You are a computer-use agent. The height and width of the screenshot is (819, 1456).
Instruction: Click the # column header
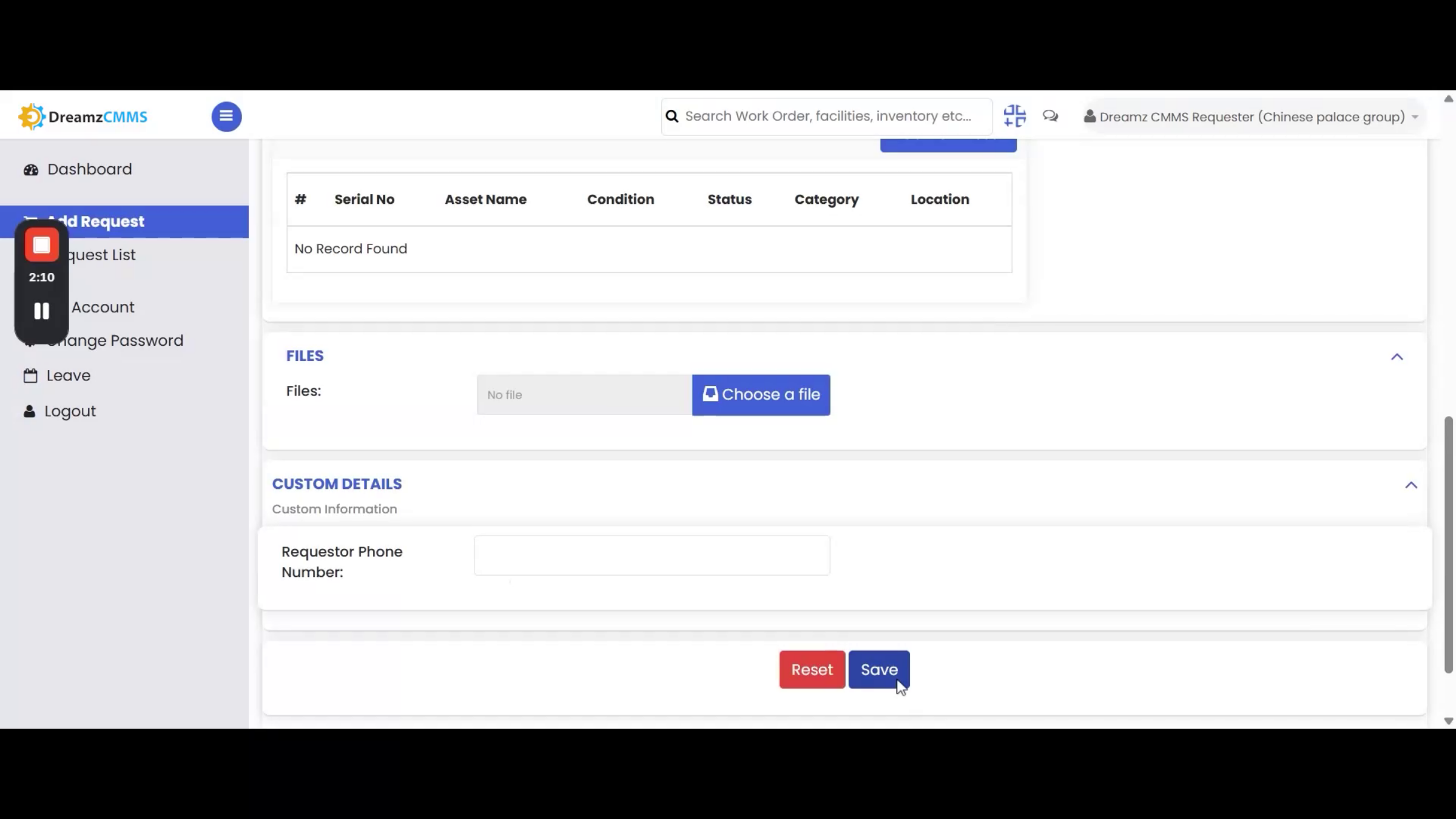click(300, 200)
